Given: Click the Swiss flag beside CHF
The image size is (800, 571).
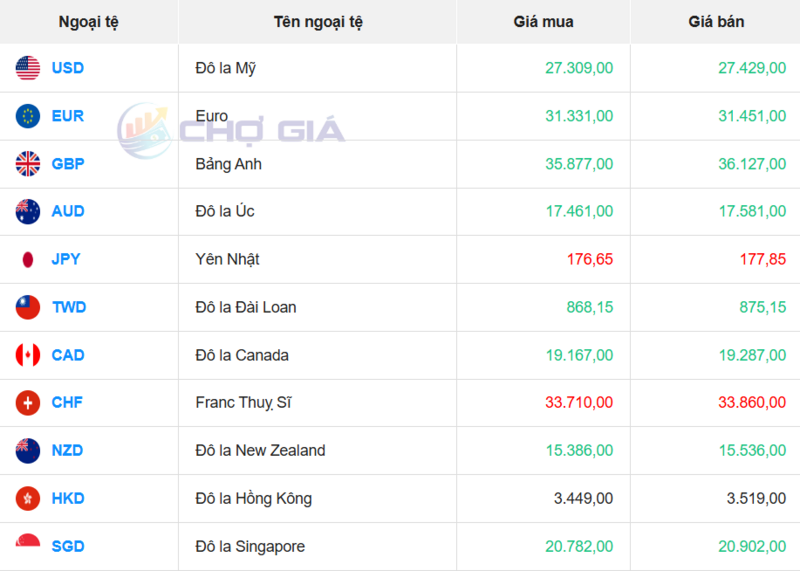Looking at the screenshot, I should point(28,403).
